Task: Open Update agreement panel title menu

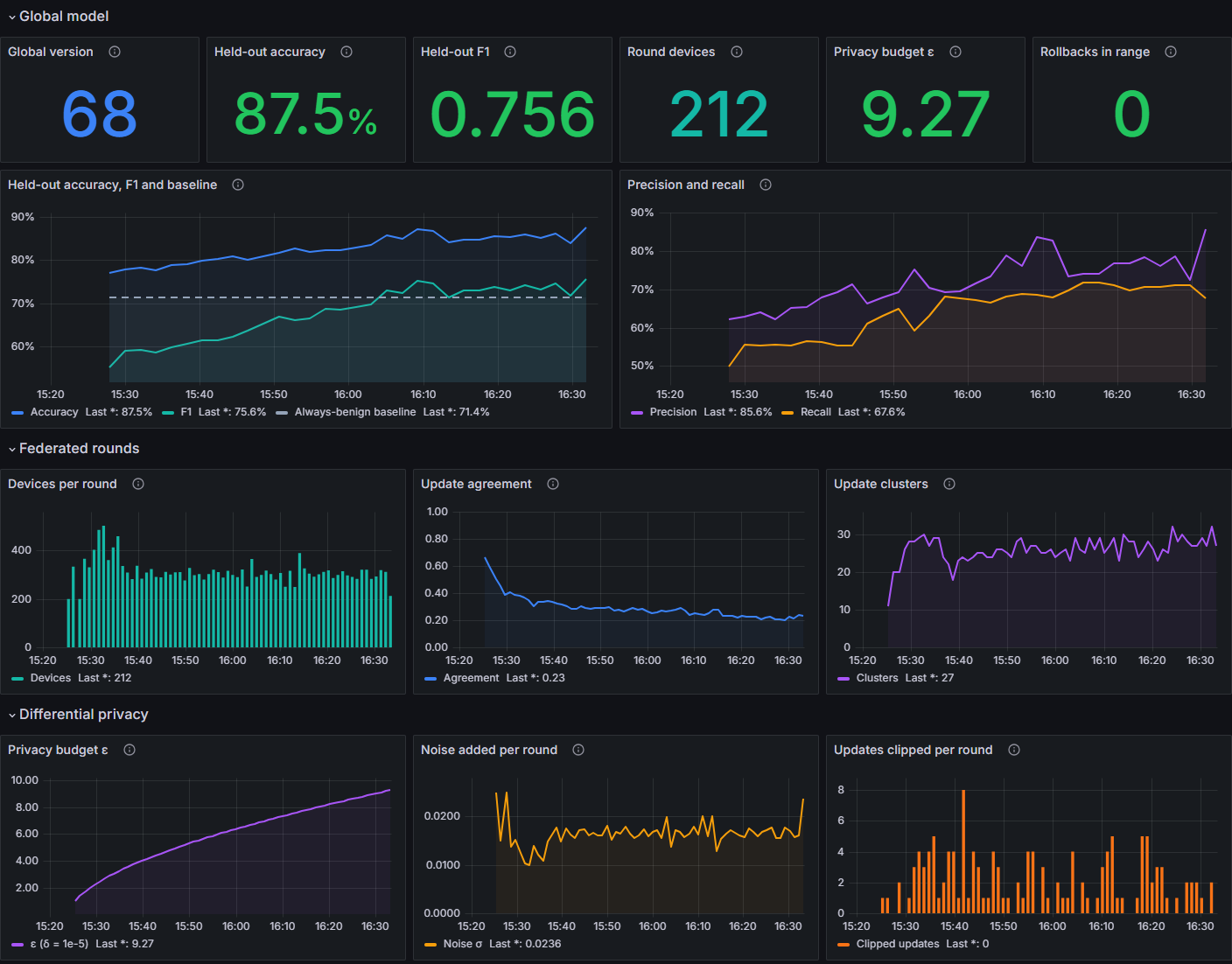Action: coord(476,484)
